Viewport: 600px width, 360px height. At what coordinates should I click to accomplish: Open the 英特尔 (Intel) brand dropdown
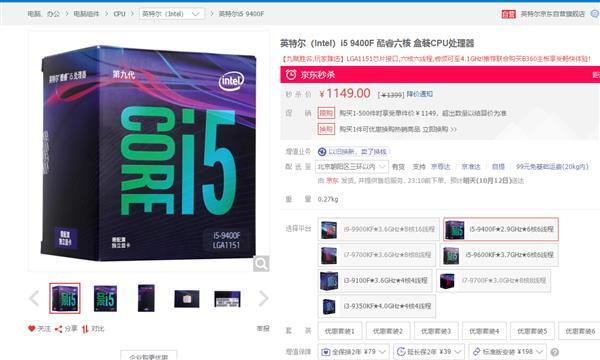tap(172, 14)
